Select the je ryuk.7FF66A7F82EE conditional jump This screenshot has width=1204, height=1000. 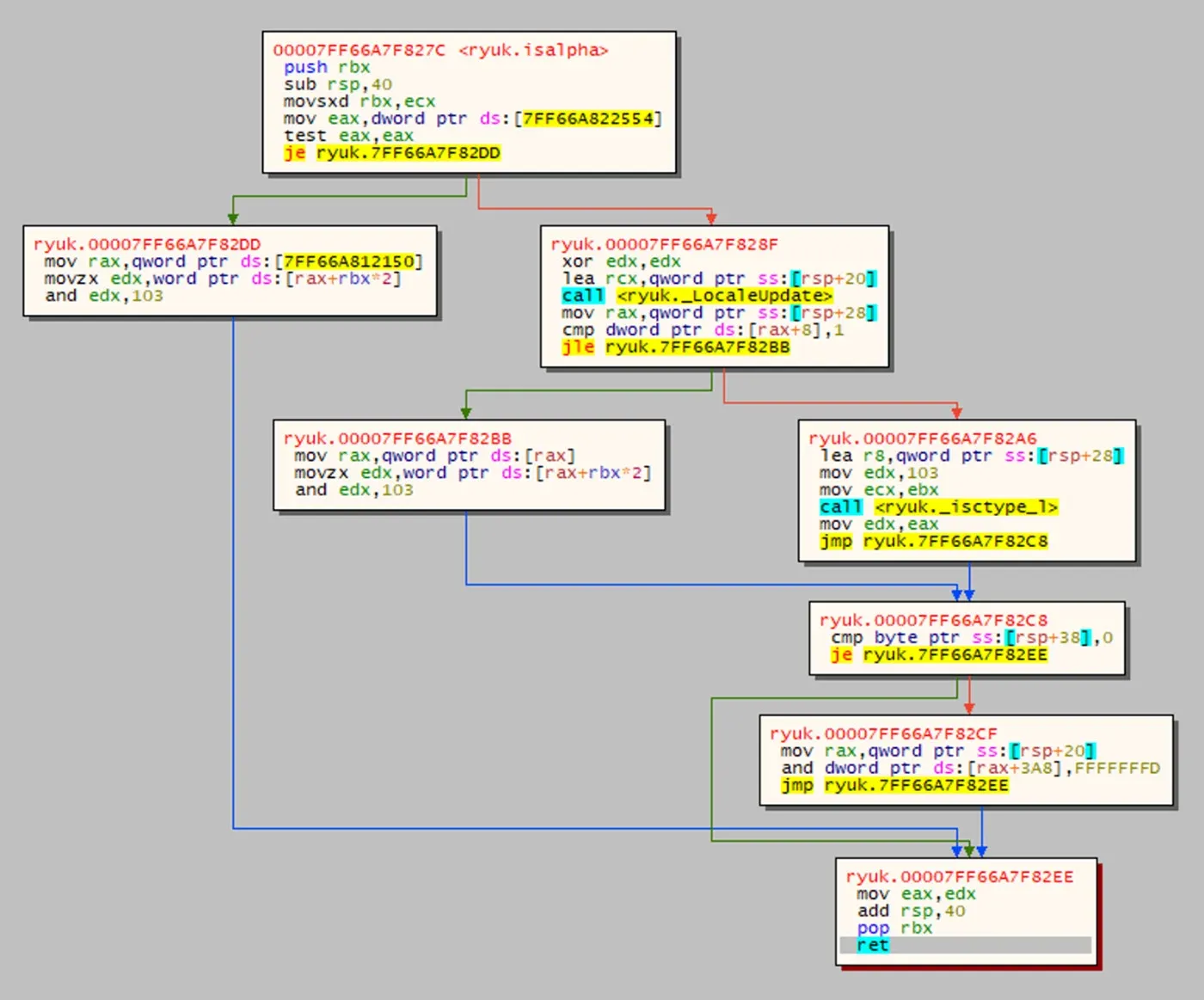coord(938,655)
